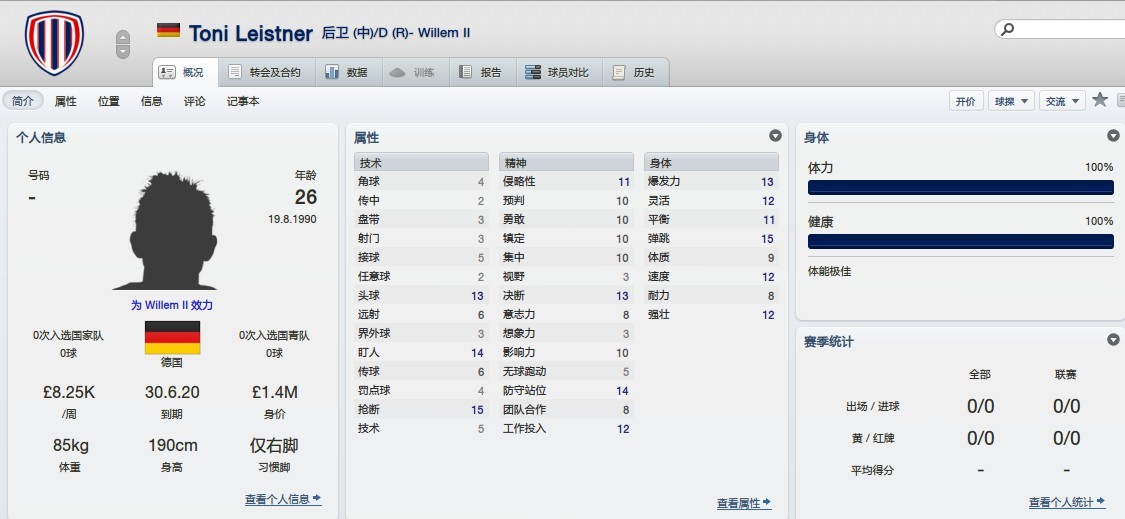Click the 30.6.20 contract expiry date

[172, 393]
